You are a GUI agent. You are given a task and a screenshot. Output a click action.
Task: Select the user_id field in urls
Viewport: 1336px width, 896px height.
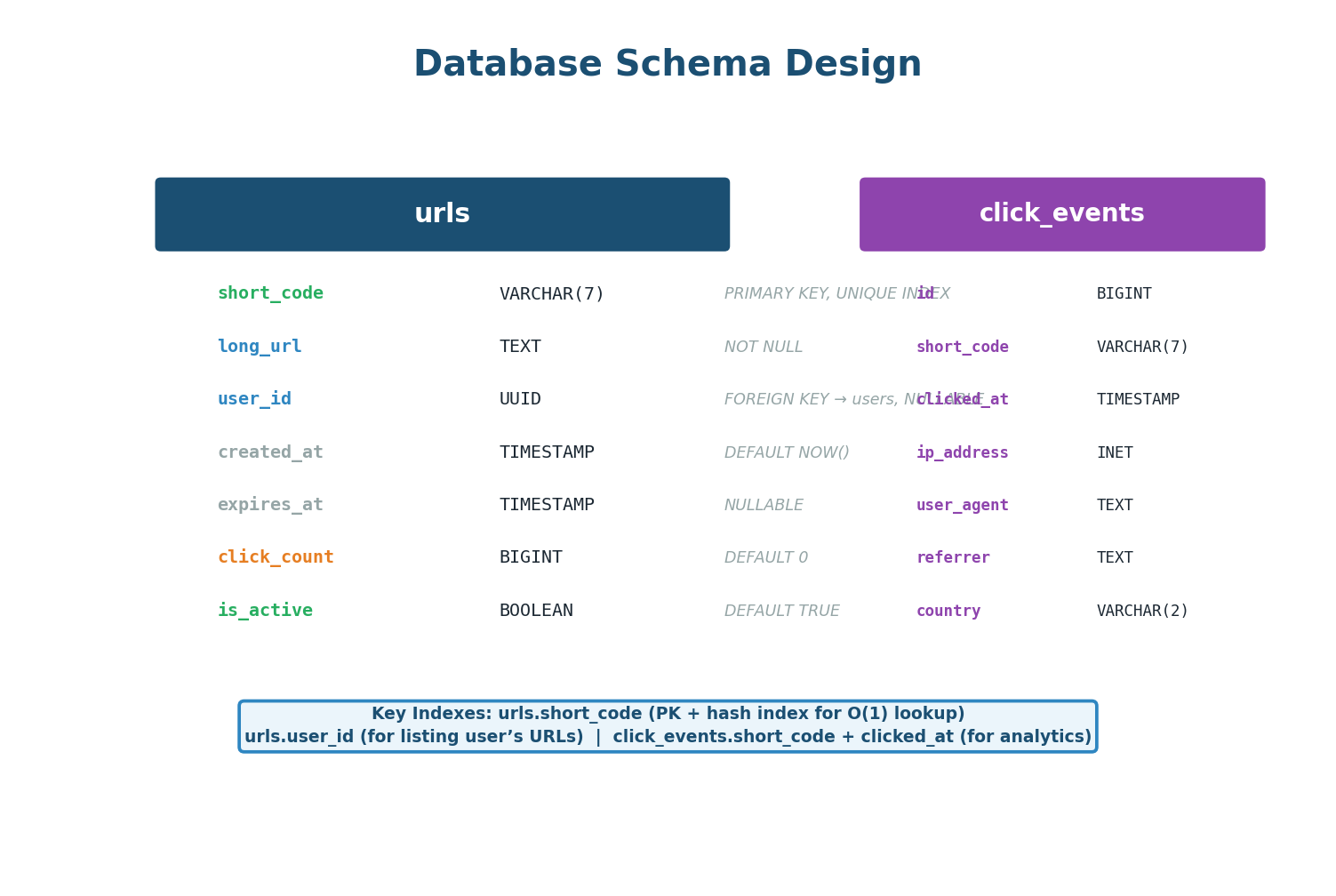(x=254, y=399)
